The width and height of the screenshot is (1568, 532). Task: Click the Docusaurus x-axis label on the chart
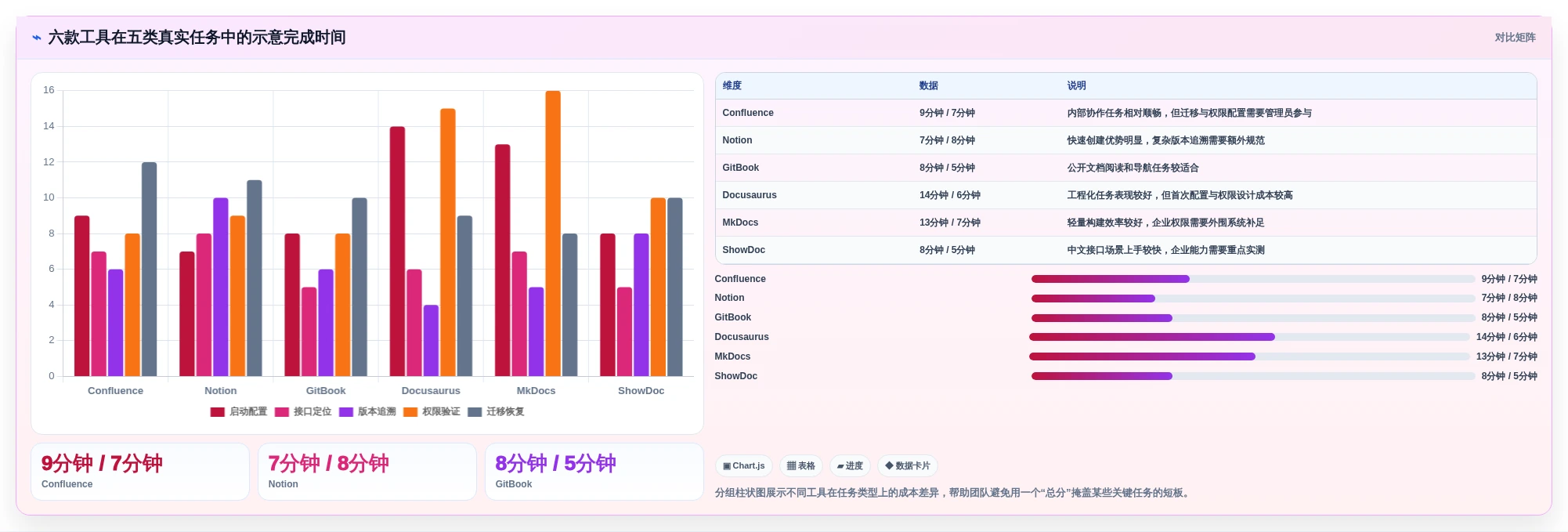[431, 391]
